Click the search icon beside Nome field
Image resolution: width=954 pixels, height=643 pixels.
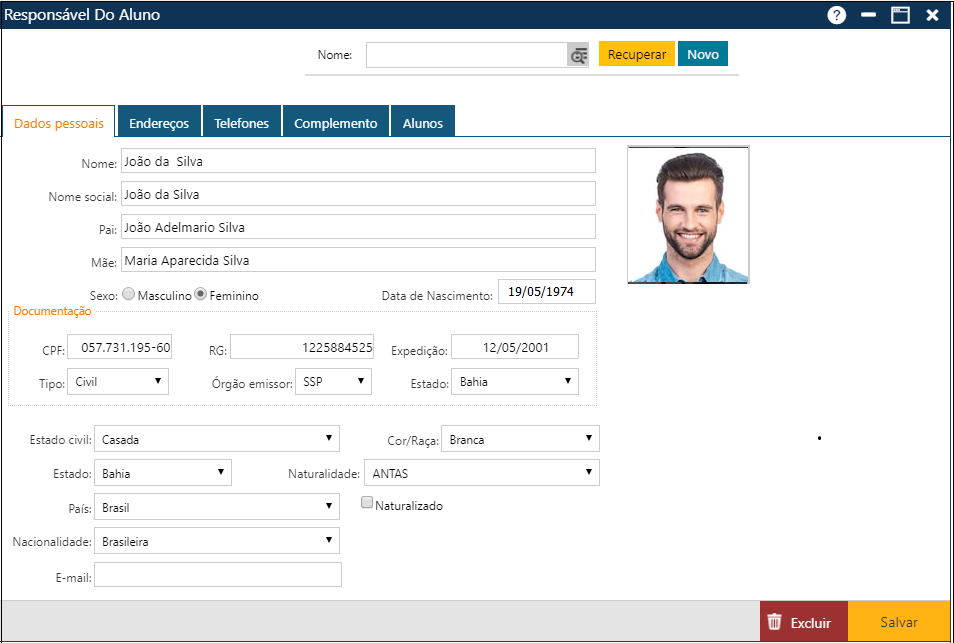click(578, 56)
